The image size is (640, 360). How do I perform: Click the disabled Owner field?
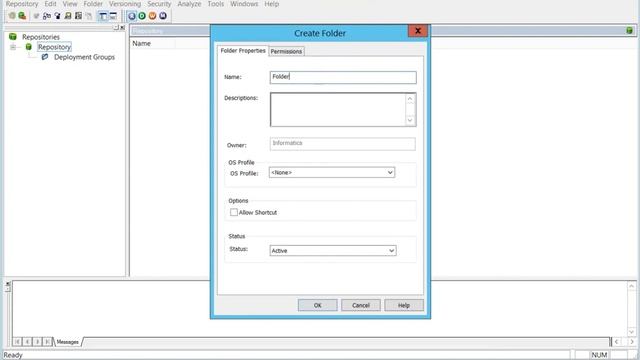[x=342, y=144]
